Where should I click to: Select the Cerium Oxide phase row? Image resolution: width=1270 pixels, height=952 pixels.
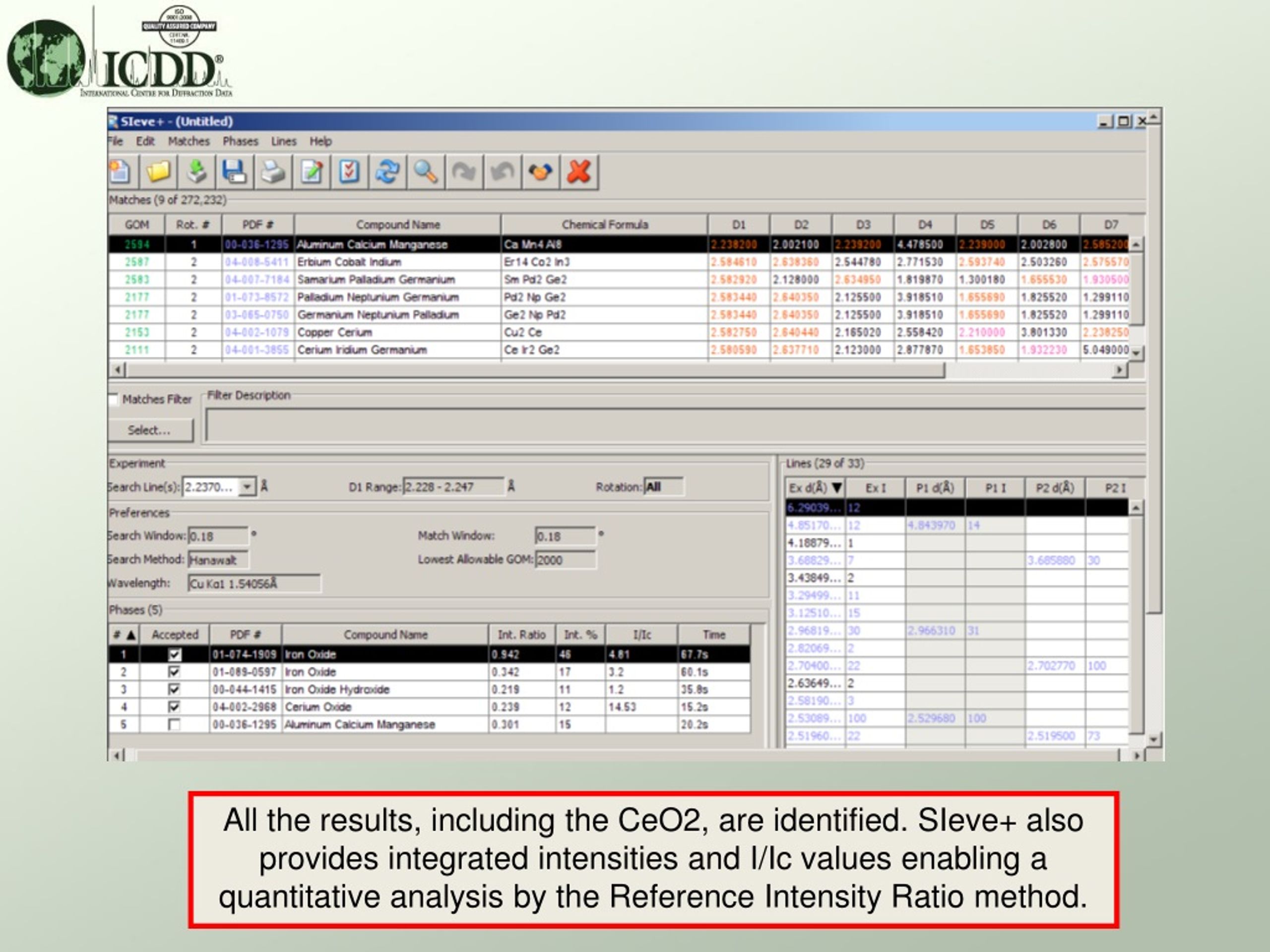coord(430,707)
